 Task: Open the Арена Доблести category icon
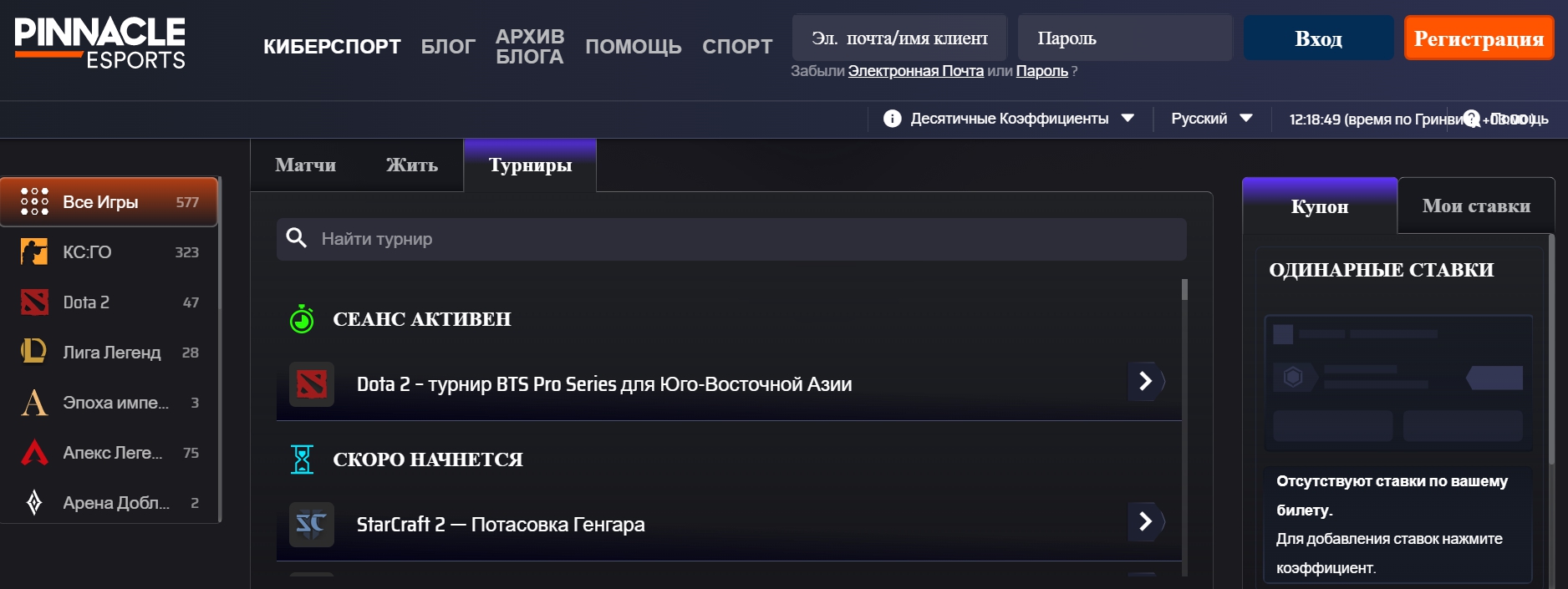point(33,502)
